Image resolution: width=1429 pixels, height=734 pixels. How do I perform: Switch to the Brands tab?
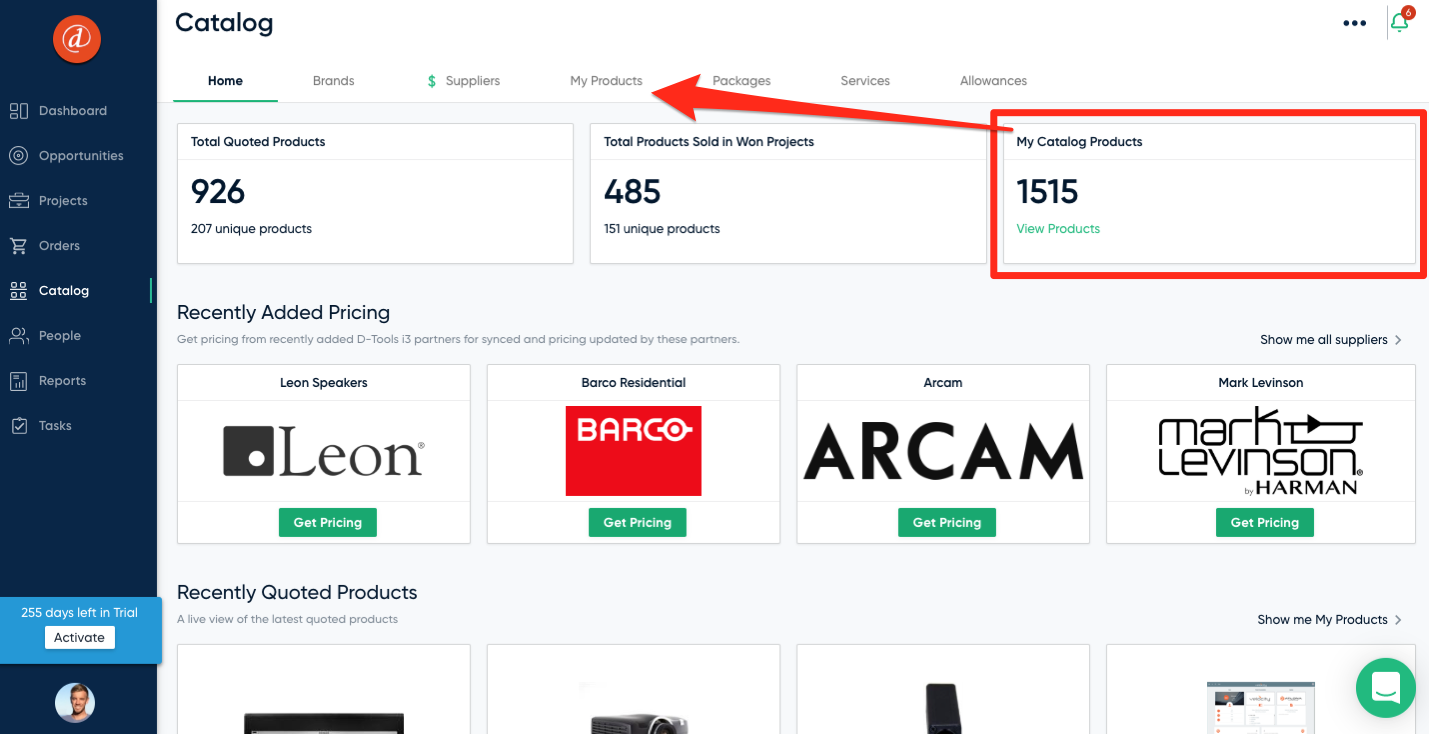pyautogui.click(x=334, y=81)
